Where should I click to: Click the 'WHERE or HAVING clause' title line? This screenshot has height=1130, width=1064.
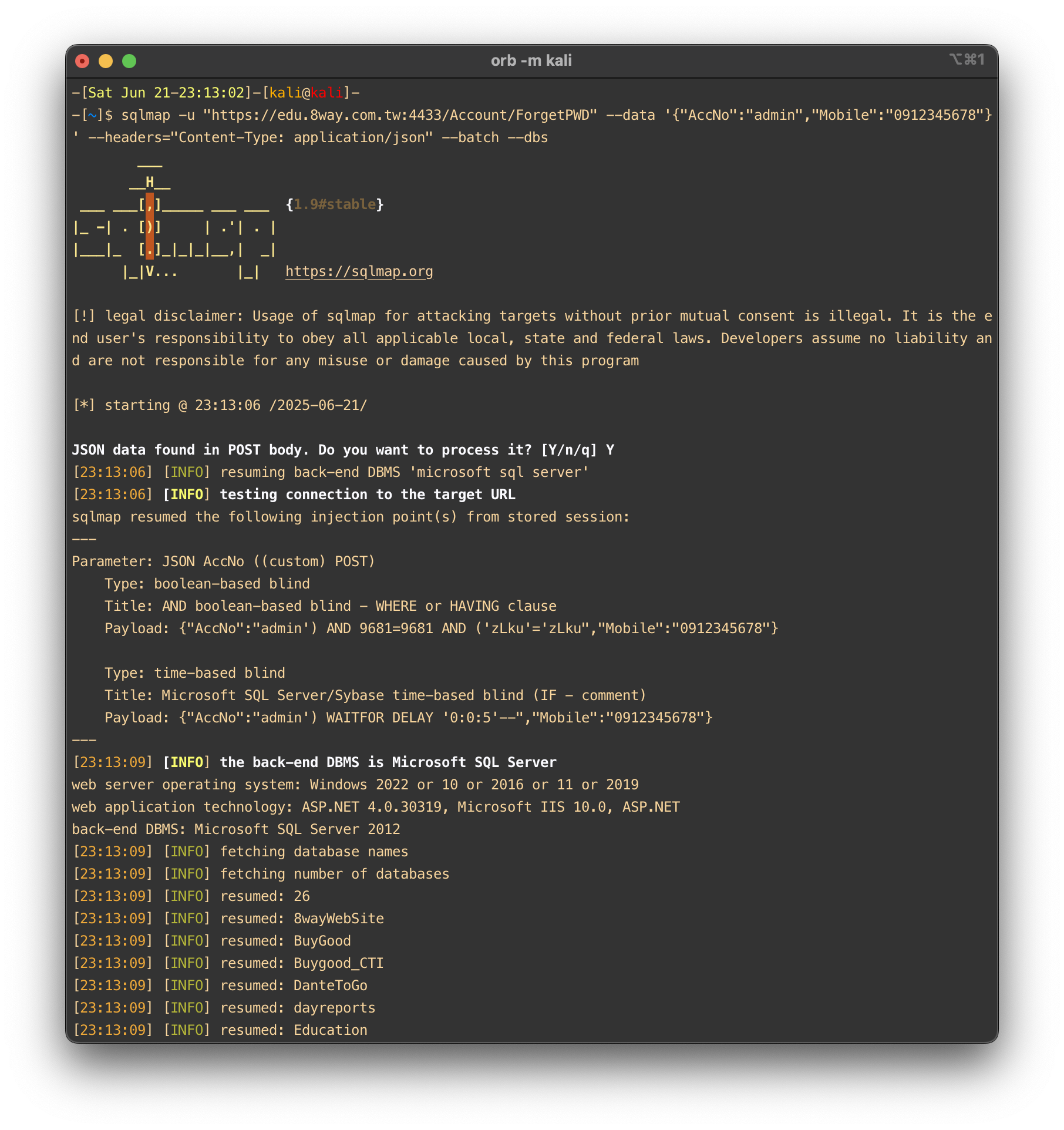331,606
